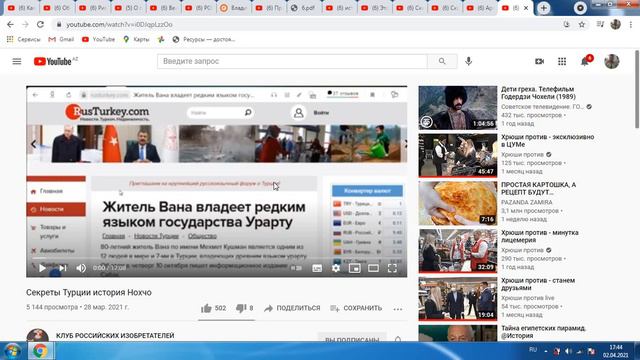Screen dimensions: 640x360
Task: Open Chrome three-dot menu
Action: click(x=631, y=24)
